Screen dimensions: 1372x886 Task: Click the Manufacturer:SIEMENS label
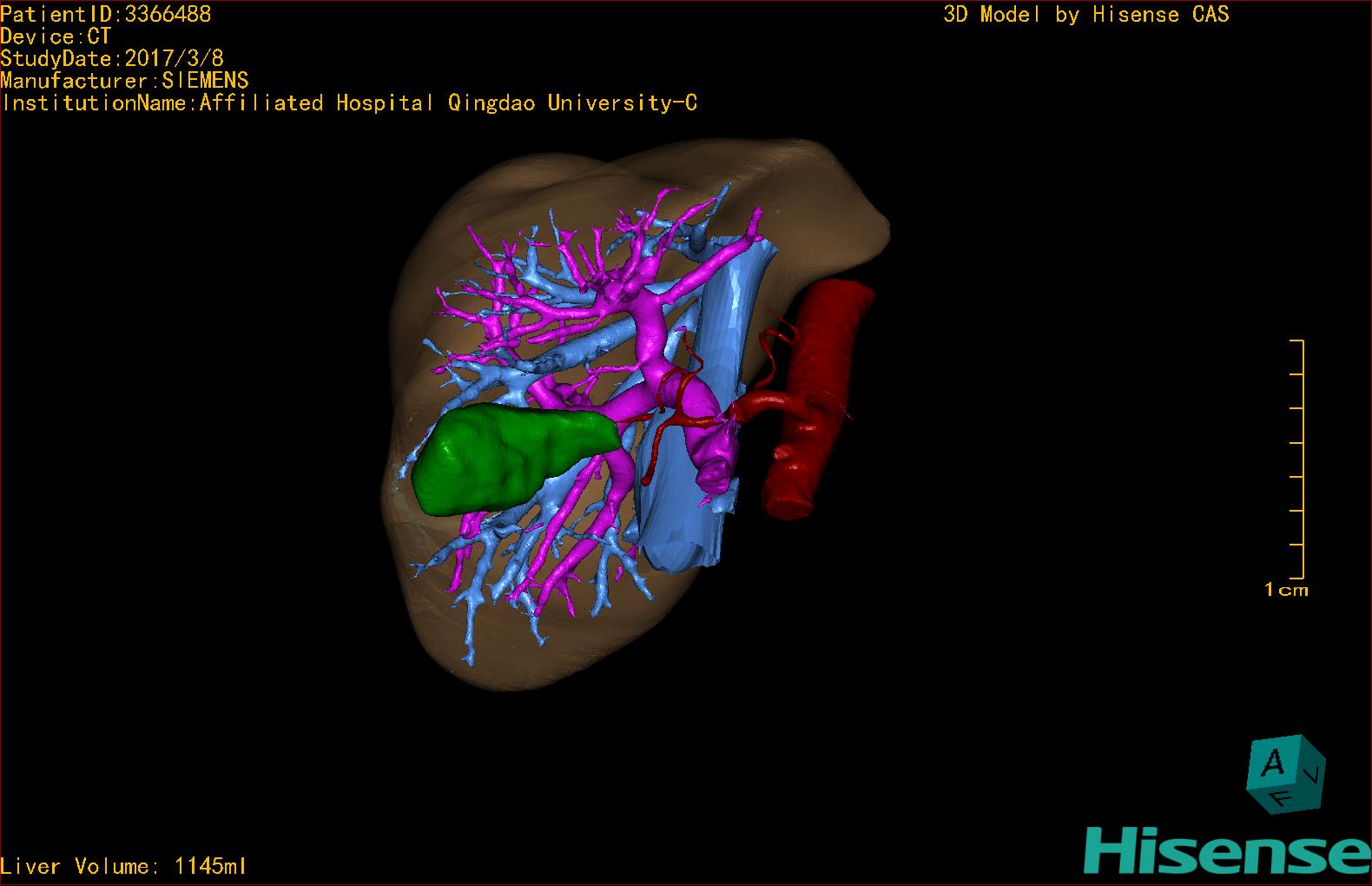click(125, 81)
